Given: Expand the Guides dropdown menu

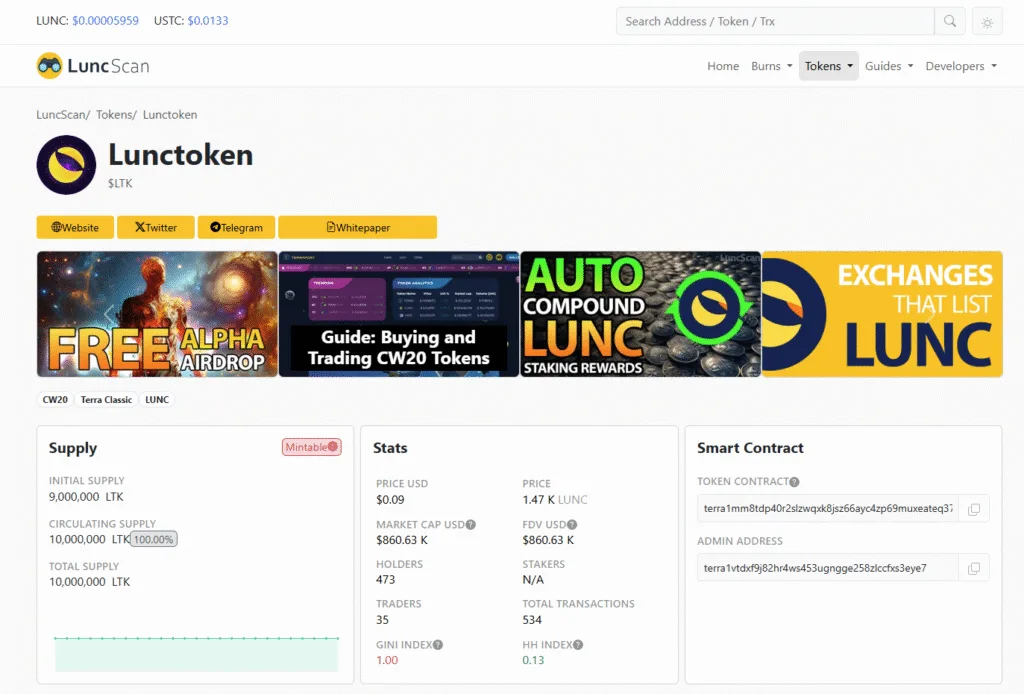Looking at the screenshot, I should click(x=889, y=66).
